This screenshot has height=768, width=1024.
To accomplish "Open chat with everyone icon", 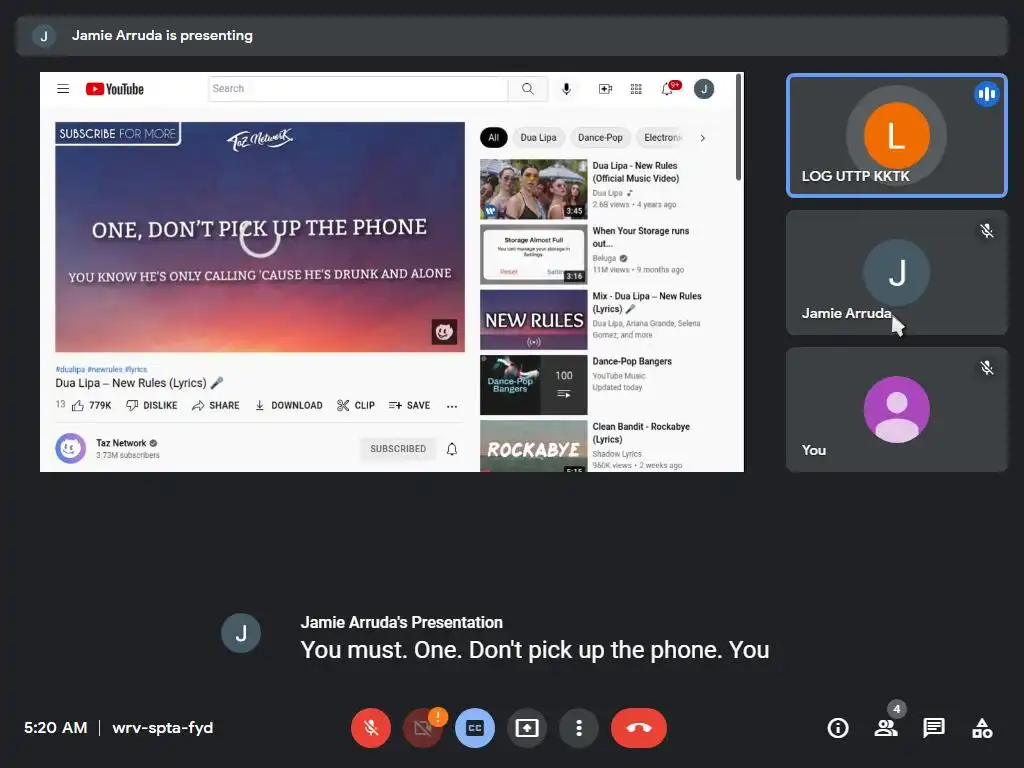I will (x=934, y=728).
